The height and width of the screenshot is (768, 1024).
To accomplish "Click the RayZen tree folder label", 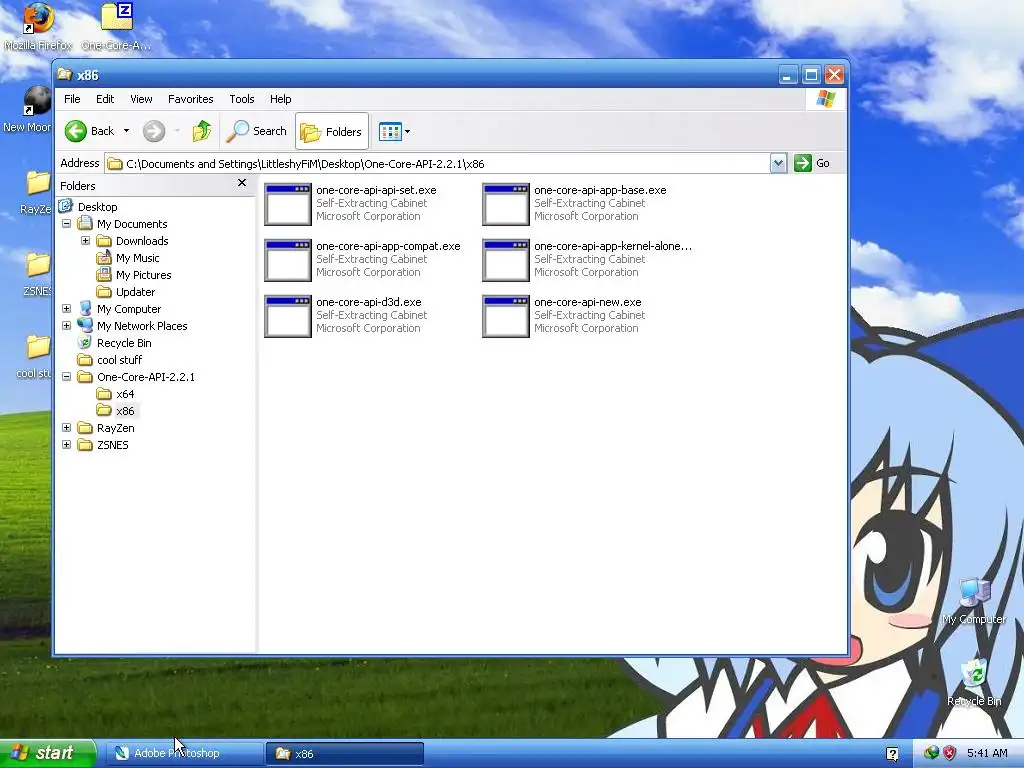I will [x=116, y=428].
